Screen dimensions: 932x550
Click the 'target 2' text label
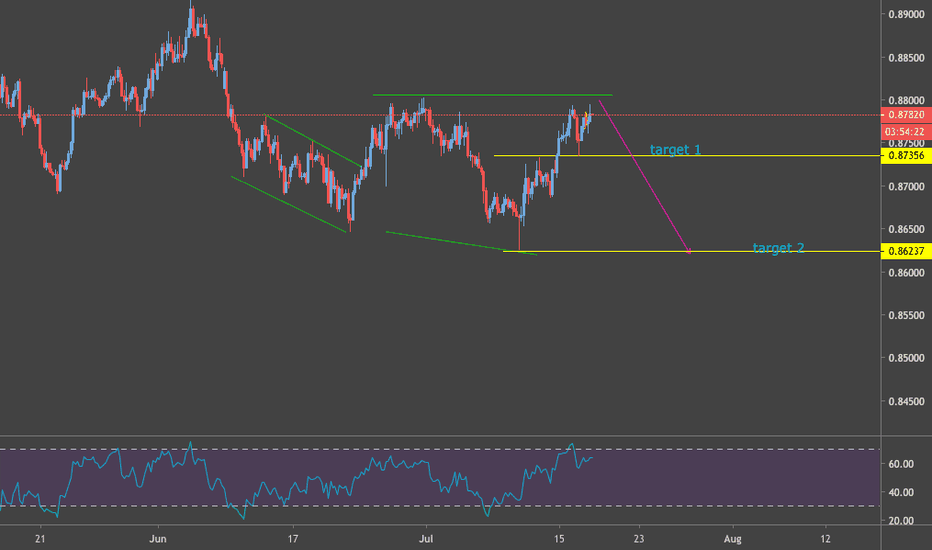point(778,248)
